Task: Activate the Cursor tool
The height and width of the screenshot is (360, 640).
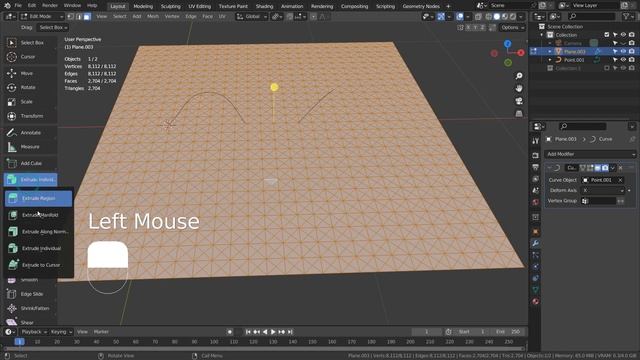Action: point(31,57)
